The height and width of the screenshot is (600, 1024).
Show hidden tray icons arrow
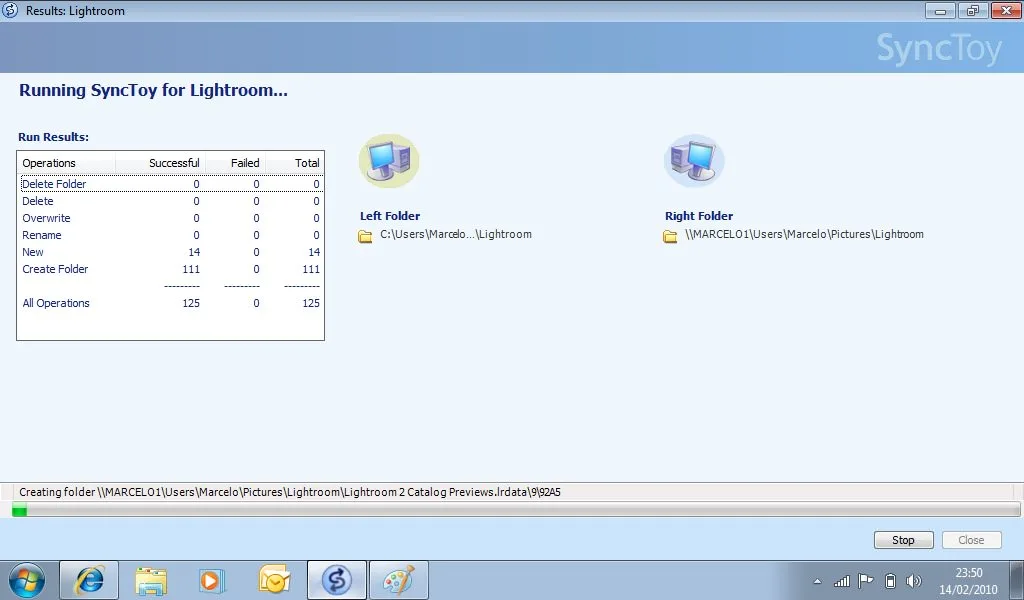(817, 581)
